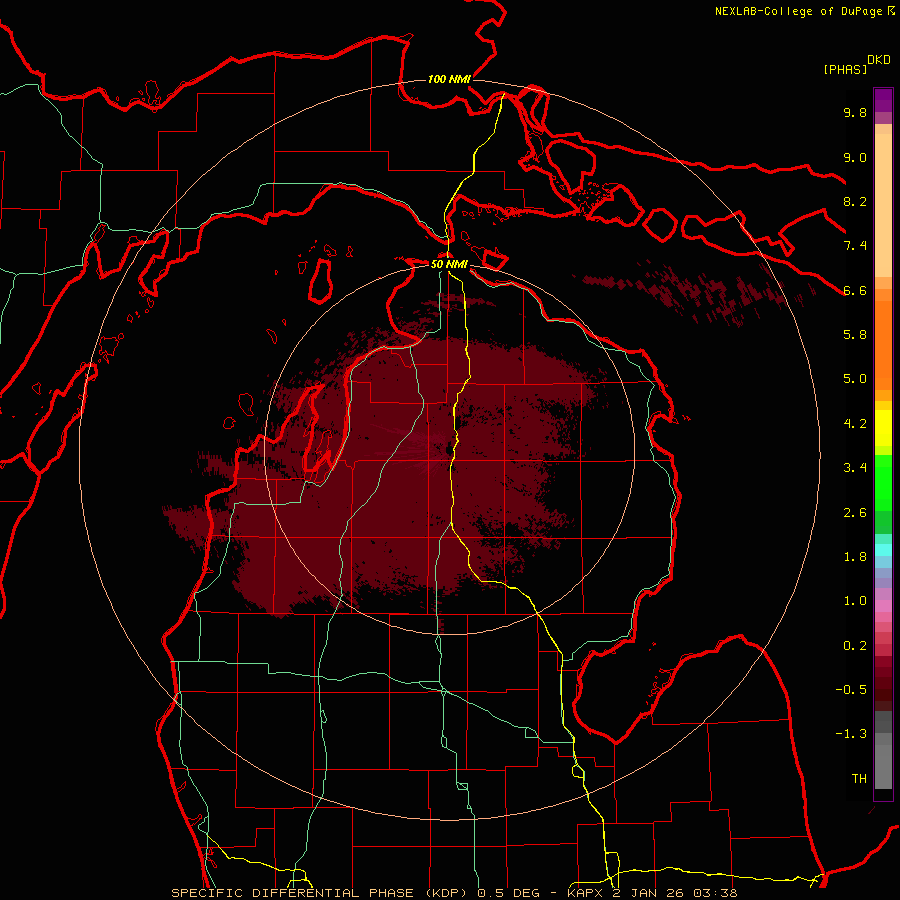Click the 100 NMI range ring label
The height and width of the screenshot is (900, 900).
click(449, 79)
